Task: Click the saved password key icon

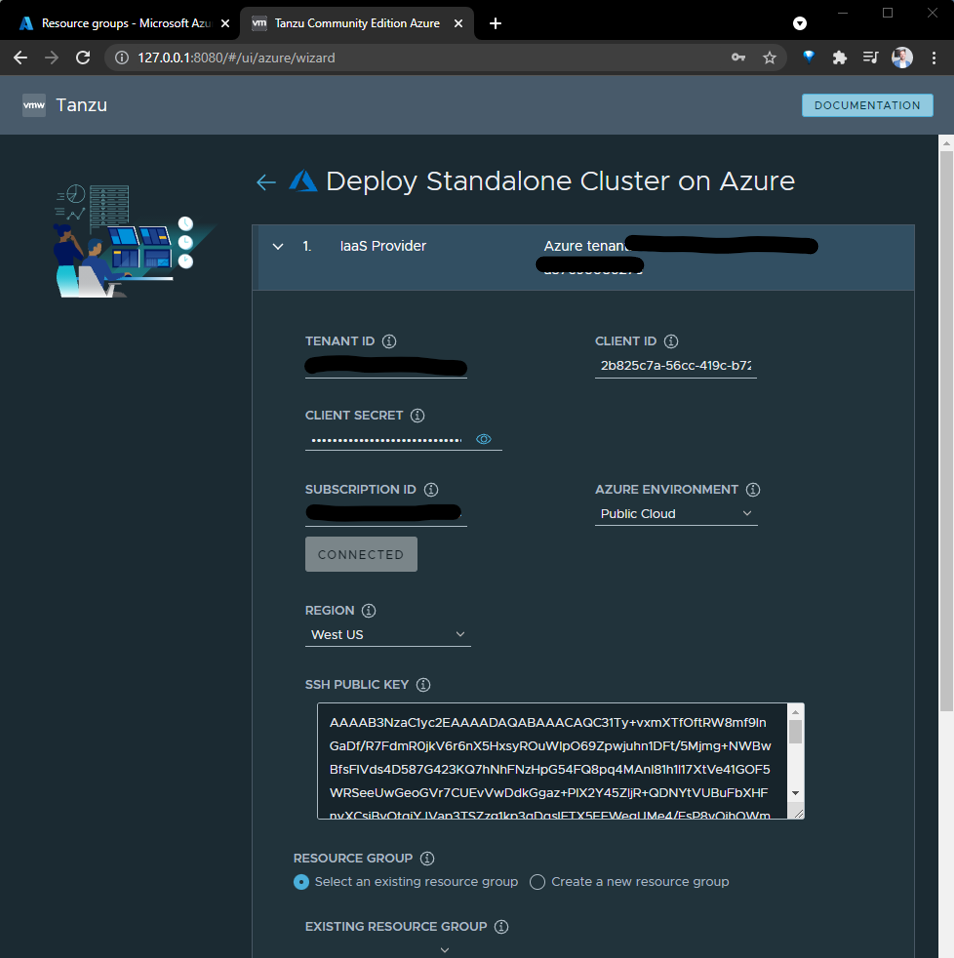Action: 738,58
